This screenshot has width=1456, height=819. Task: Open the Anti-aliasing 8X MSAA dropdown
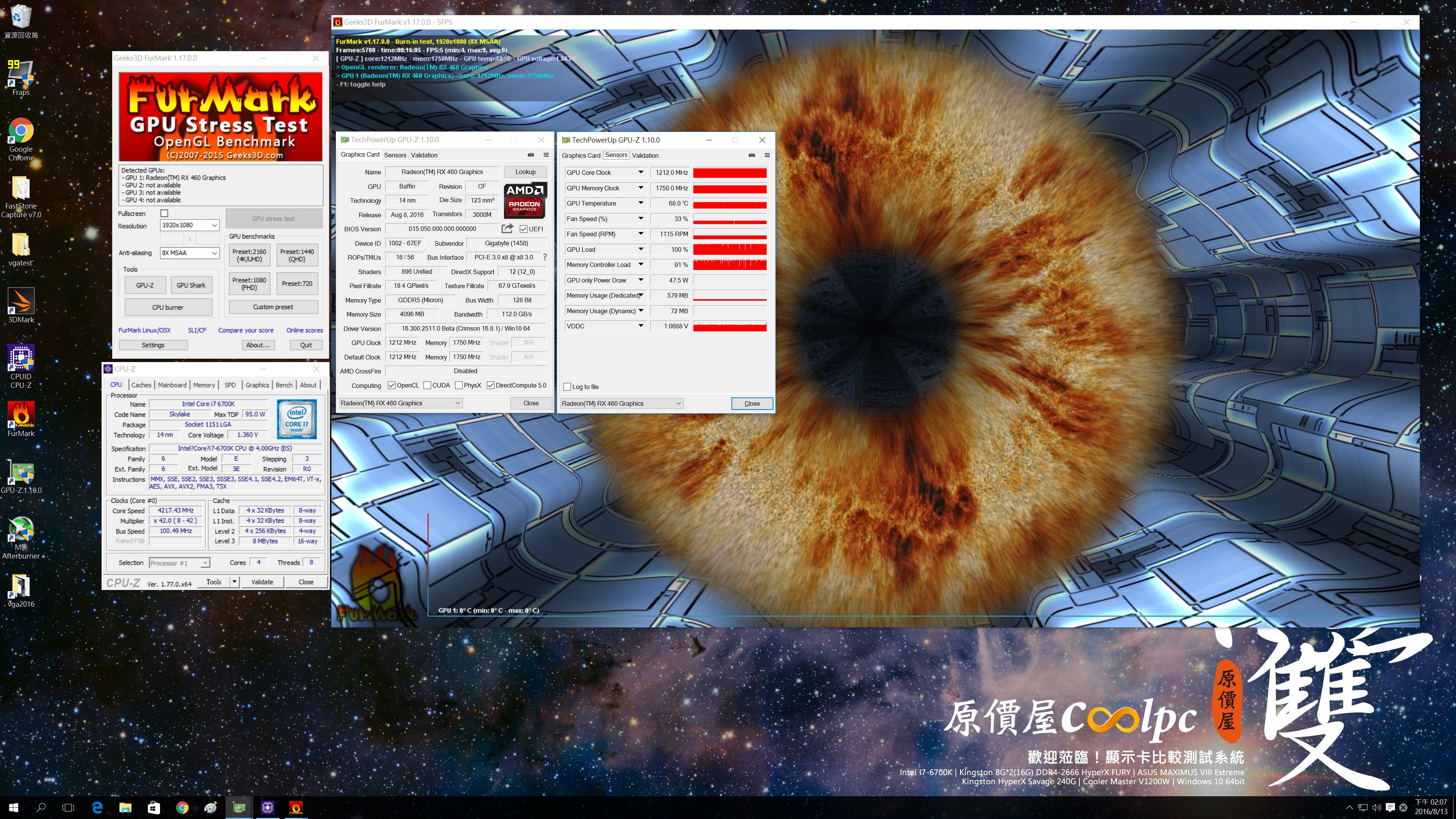189,253
